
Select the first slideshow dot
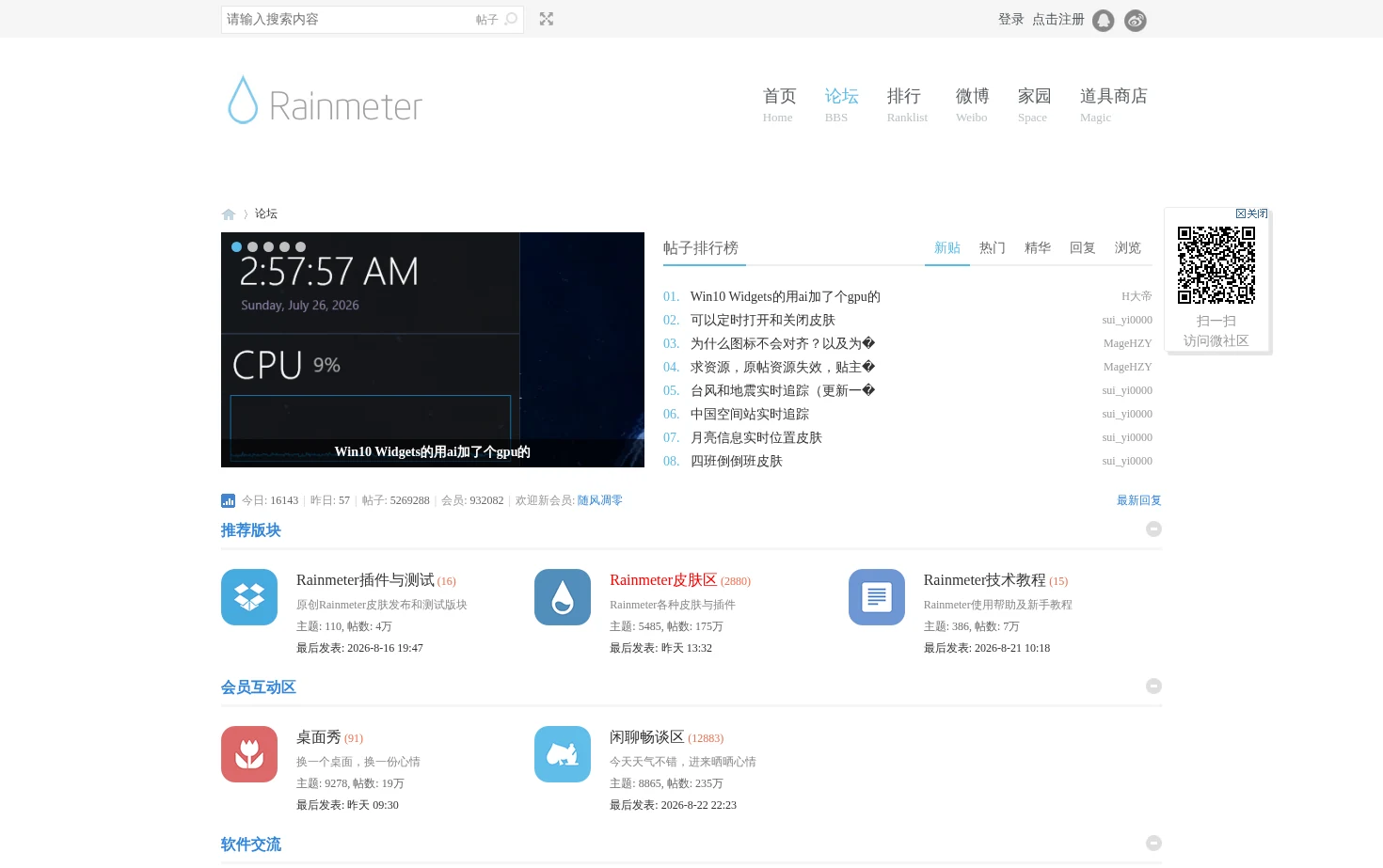point(237,247)
